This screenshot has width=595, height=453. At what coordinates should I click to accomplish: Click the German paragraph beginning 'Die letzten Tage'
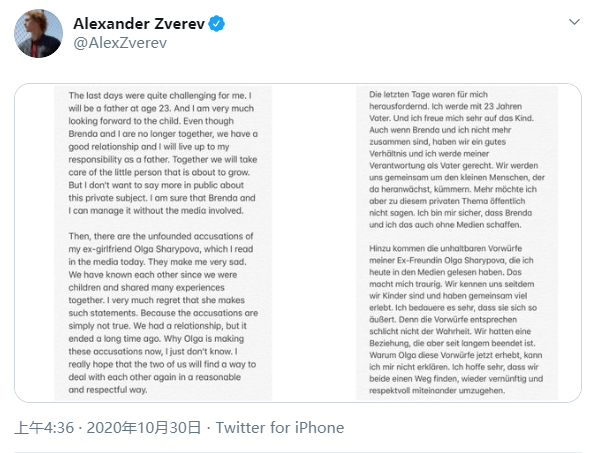pos(457,159)
